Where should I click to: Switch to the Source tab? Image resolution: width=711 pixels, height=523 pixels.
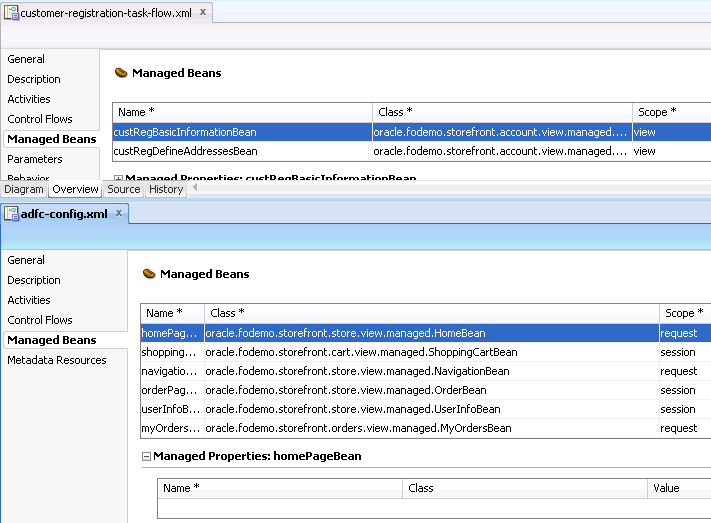point(124,189)
